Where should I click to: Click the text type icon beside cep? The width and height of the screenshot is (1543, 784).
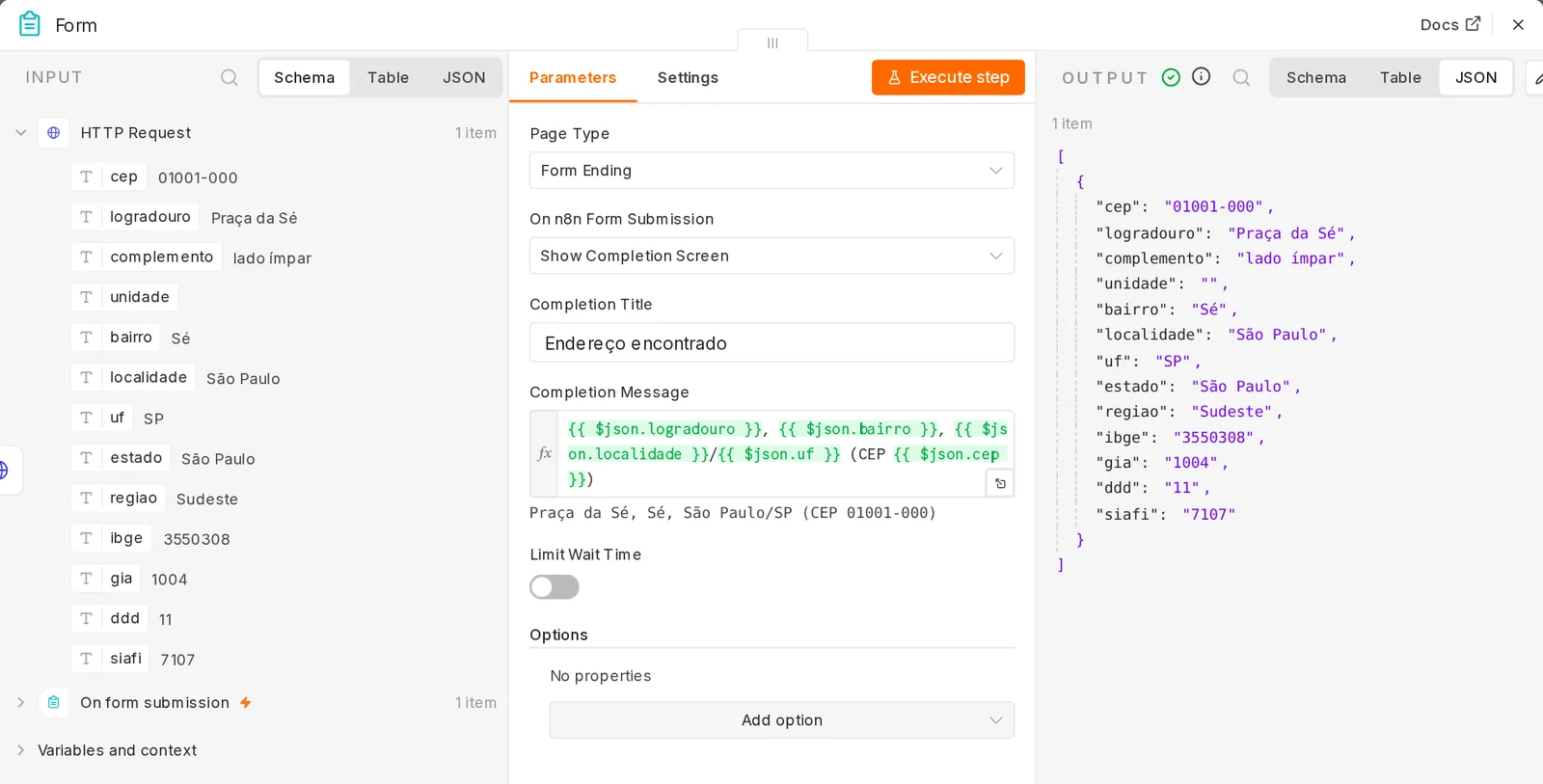coord(87,176)
